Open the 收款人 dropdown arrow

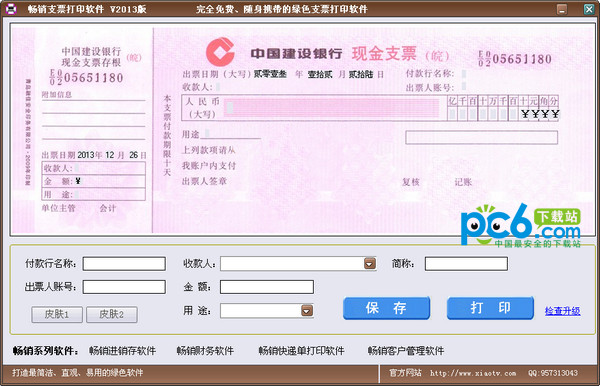coord(370,264)
